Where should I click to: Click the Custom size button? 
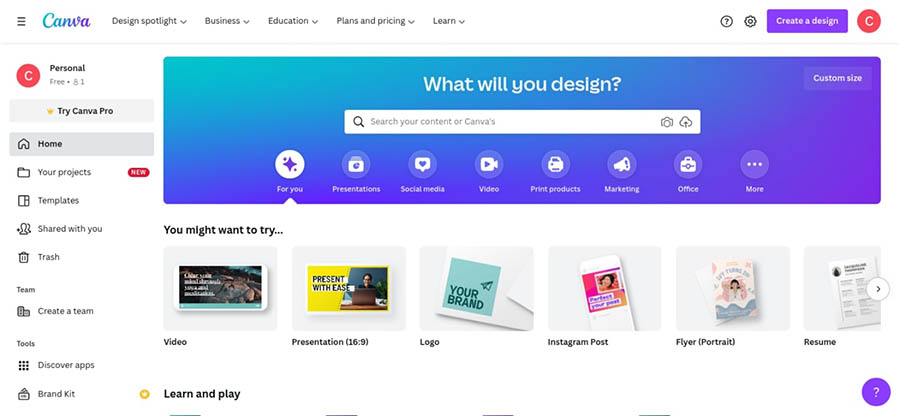tap(837, 78)
